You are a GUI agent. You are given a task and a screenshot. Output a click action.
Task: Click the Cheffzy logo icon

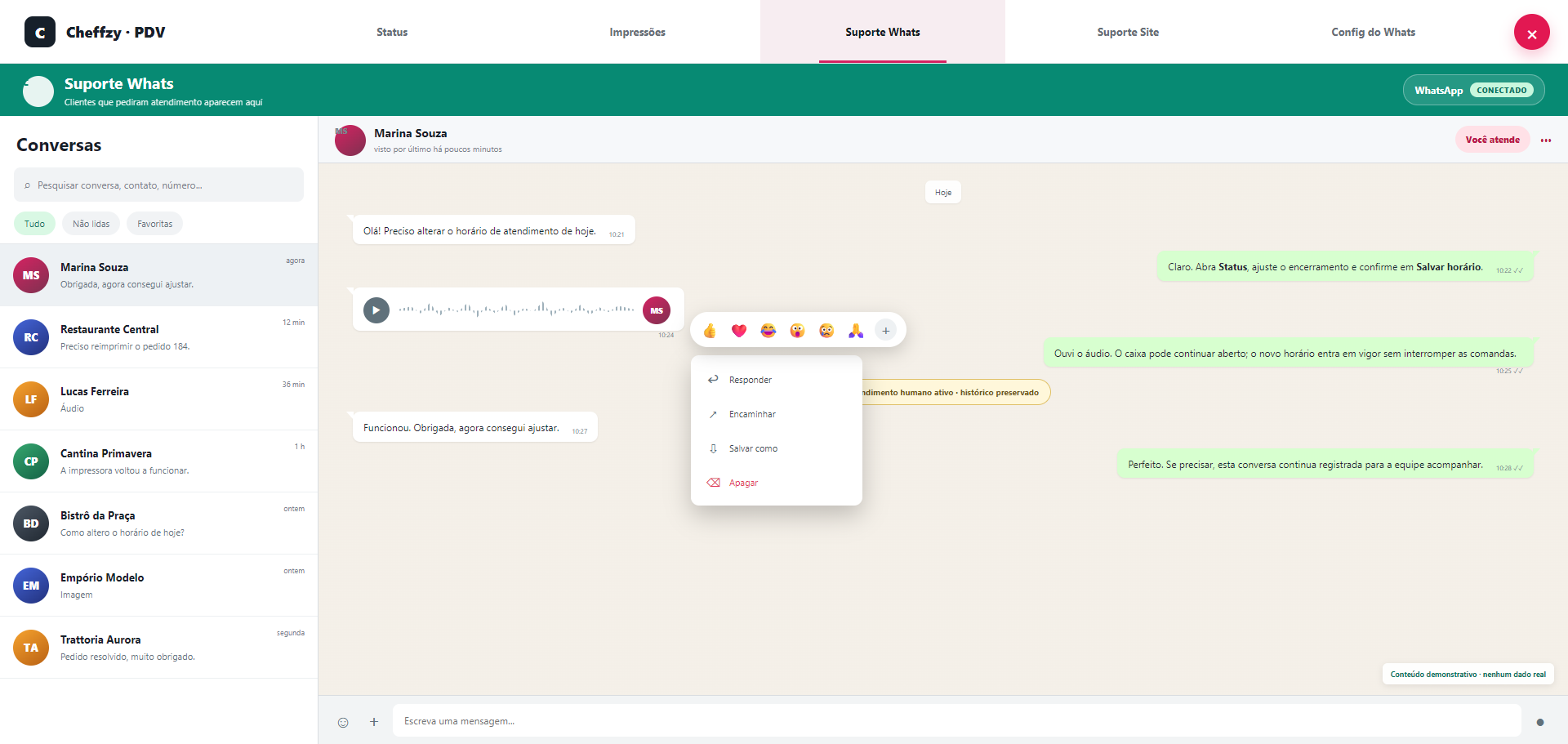[40, 32]
